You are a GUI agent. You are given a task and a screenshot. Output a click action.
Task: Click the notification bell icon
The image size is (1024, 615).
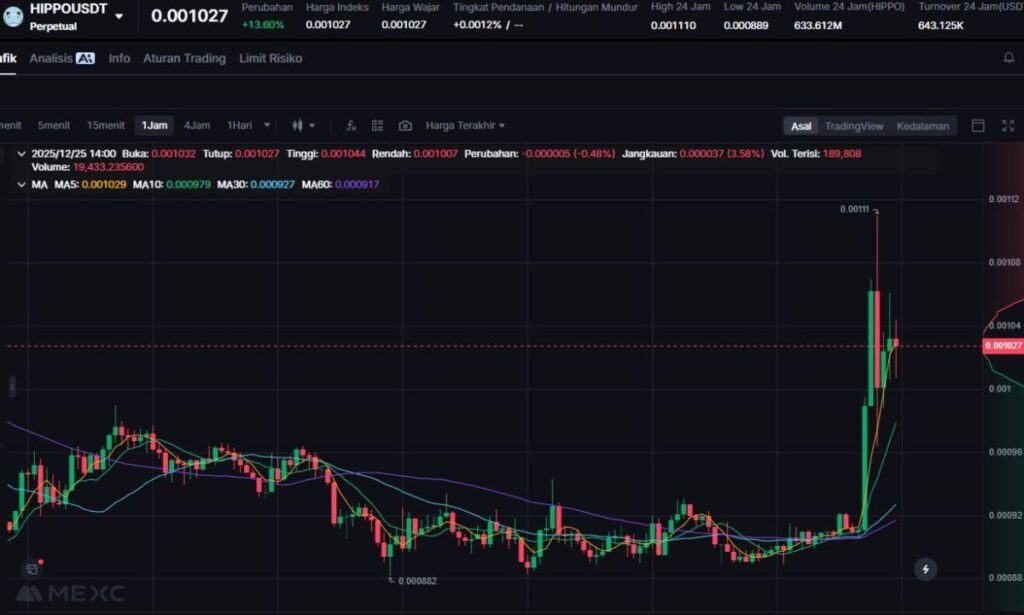[x=1009, y=58]
